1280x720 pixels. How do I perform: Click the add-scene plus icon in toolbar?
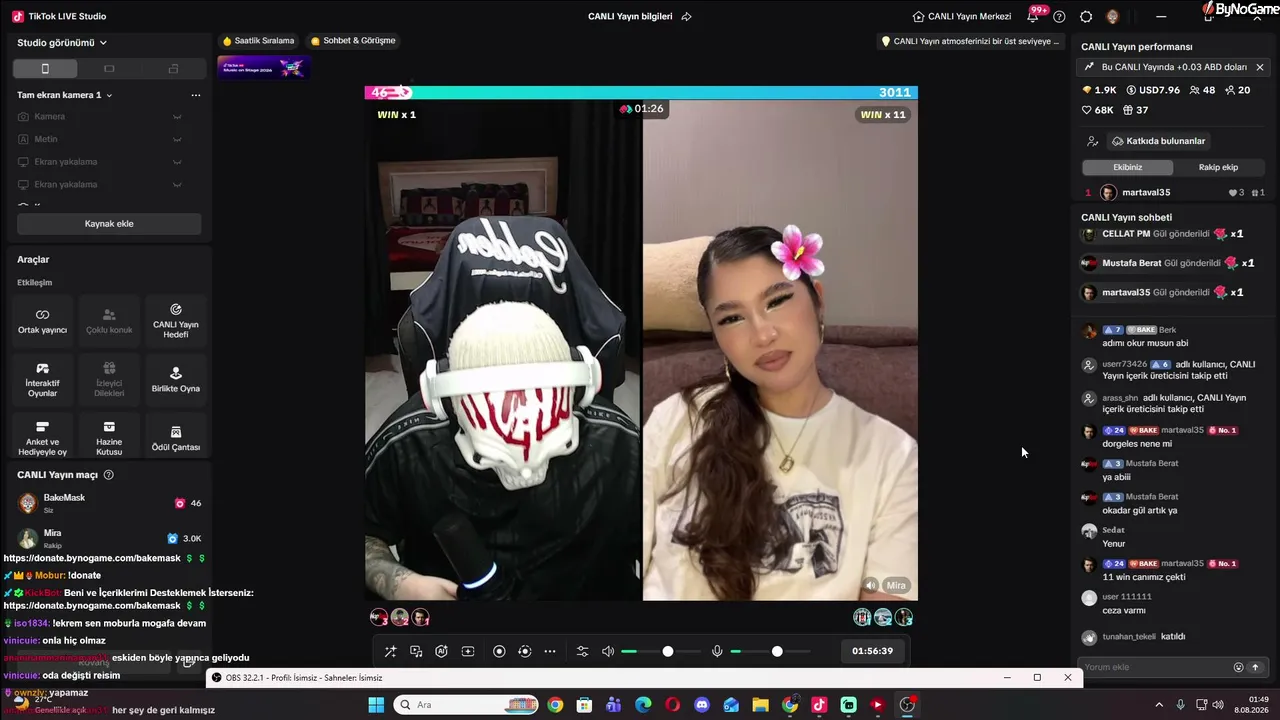coord(467,652)
